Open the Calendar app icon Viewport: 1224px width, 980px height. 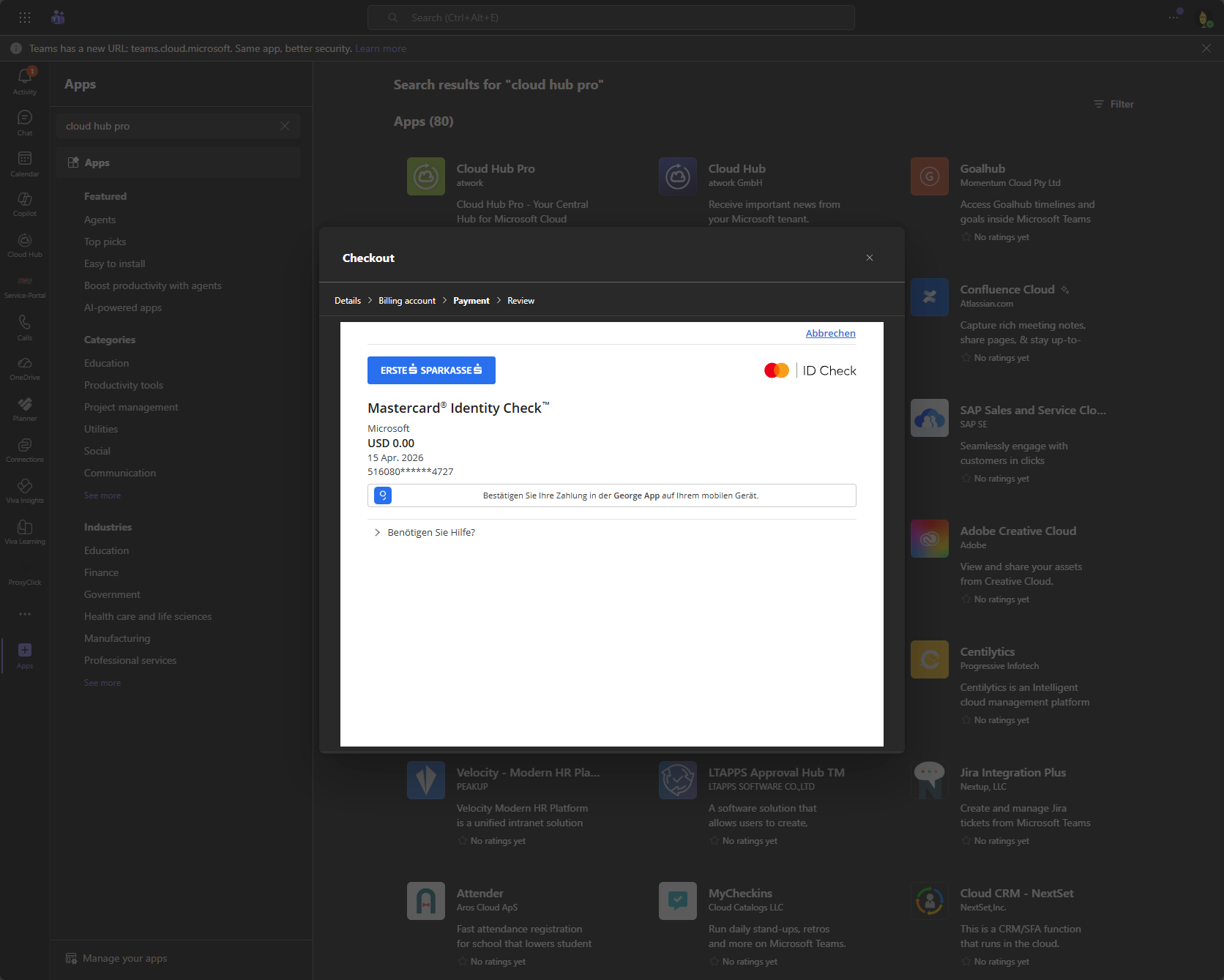click(x=25, y=163)
